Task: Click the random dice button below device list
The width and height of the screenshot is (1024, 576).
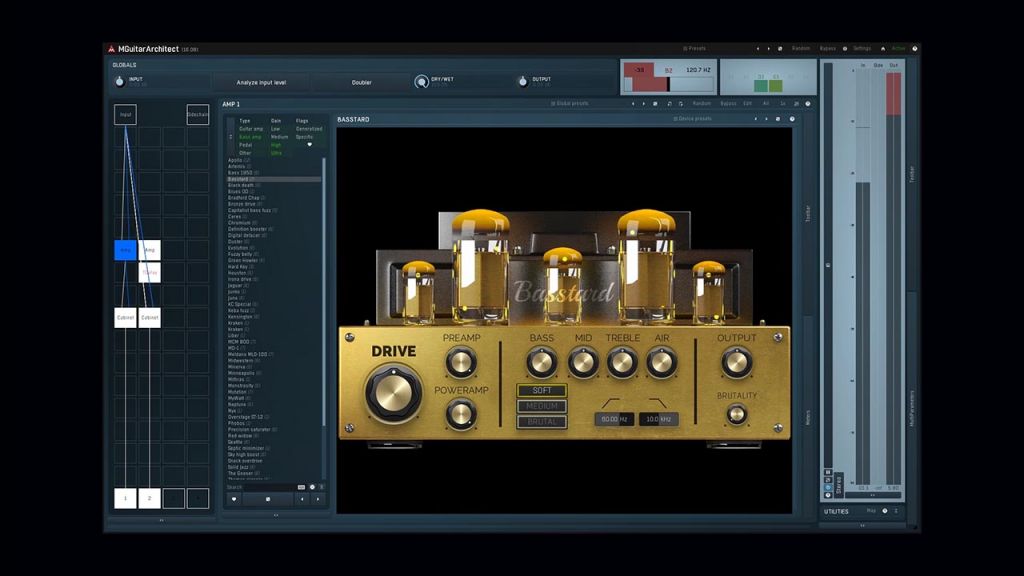Action: 268,499
